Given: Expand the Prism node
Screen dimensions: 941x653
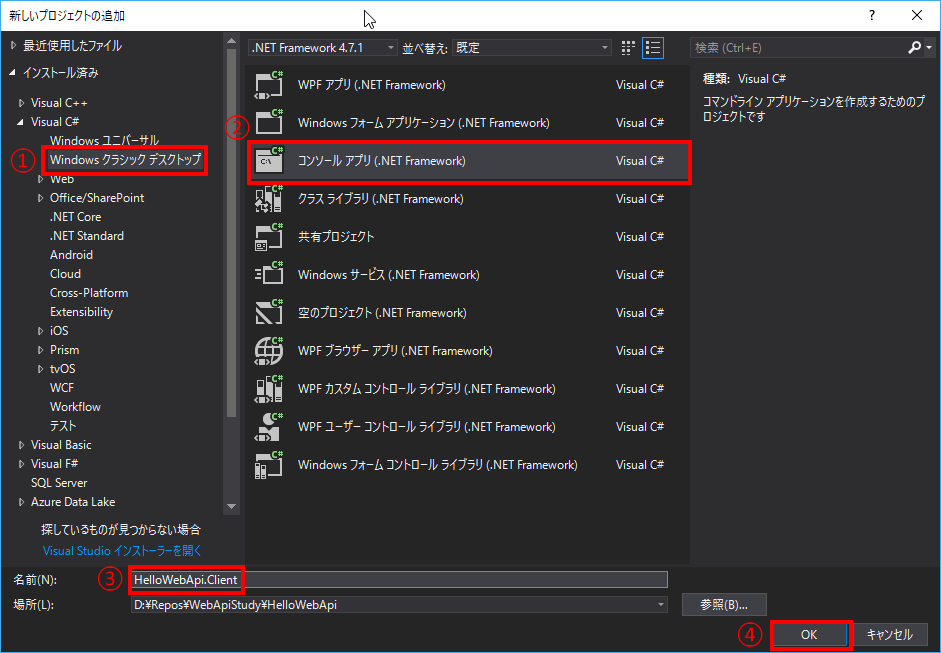Looking at the screenshot, I should [x=41, y=350].
